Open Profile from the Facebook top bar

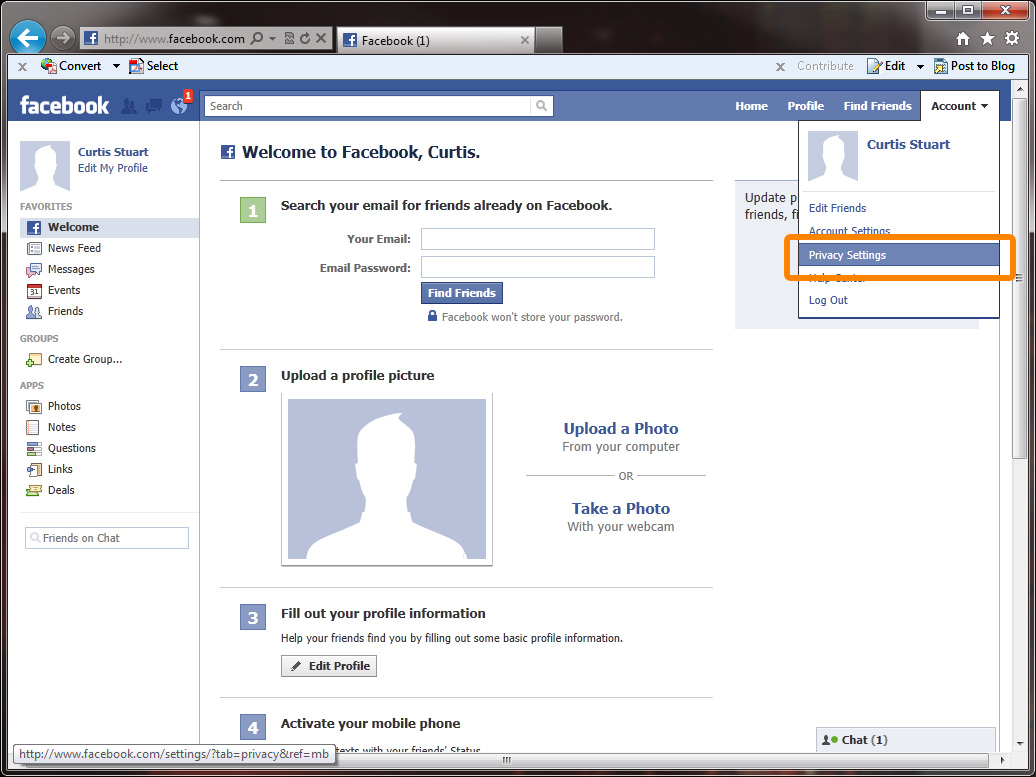pyautogui.click(x=805, y=106)
